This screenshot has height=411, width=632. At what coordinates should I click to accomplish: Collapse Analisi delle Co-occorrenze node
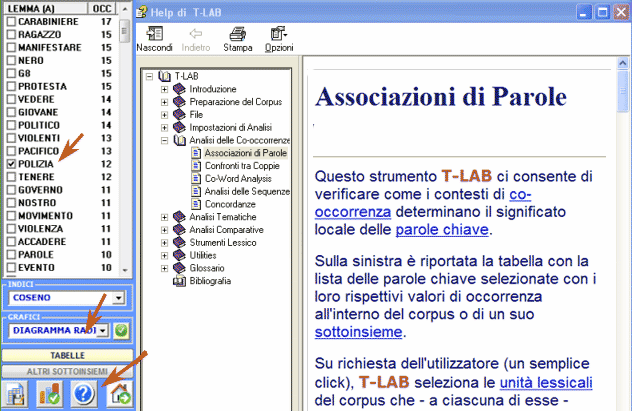pyautogui.click(x=164, y=141)
